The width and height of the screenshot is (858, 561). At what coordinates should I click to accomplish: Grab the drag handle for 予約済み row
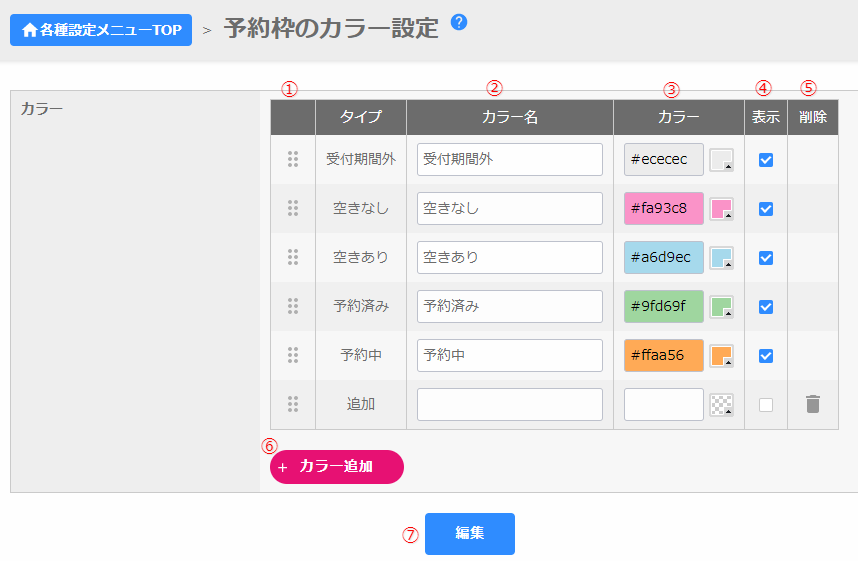point(293,306)
